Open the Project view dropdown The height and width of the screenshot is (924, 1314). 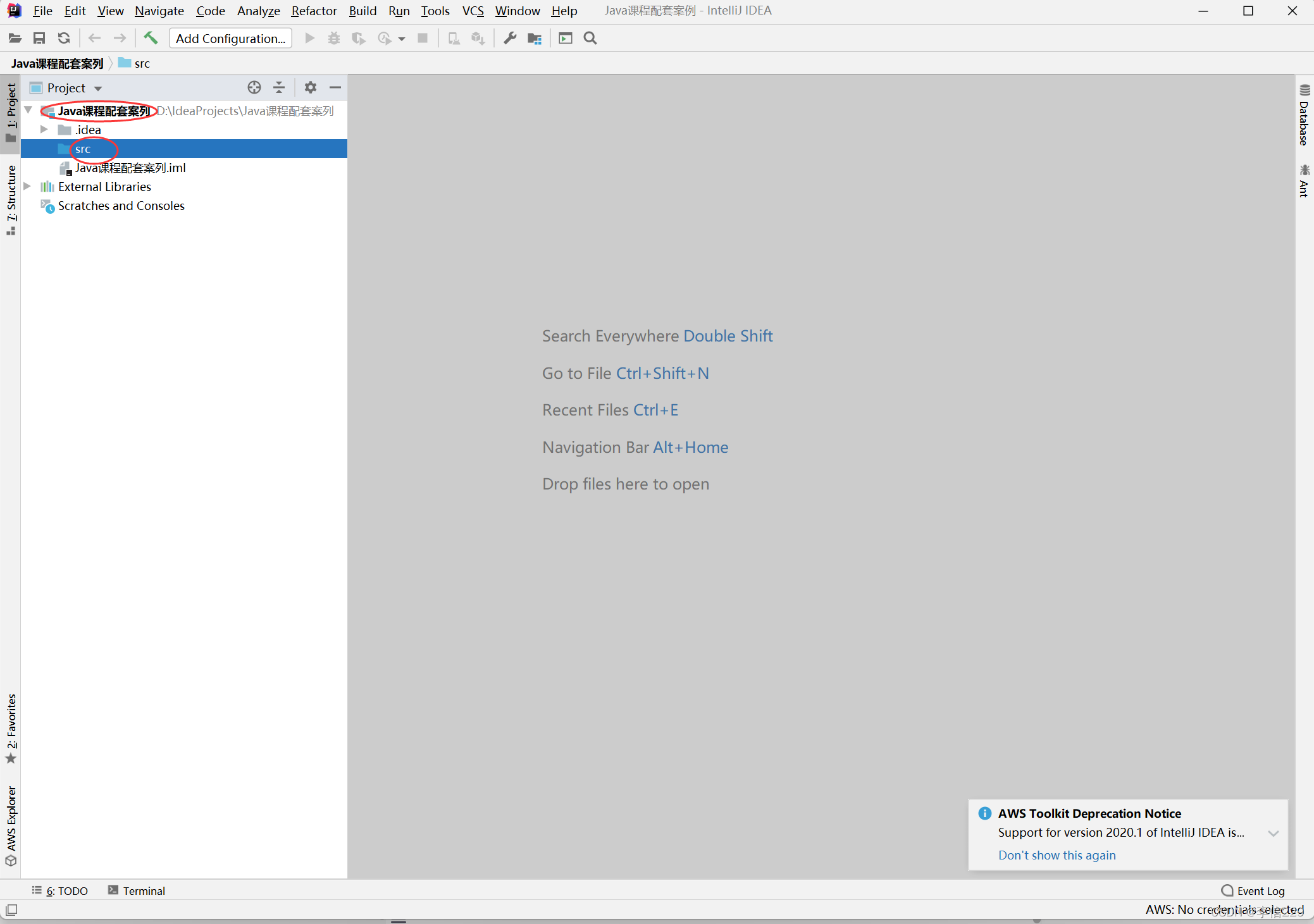pos(98,88)
